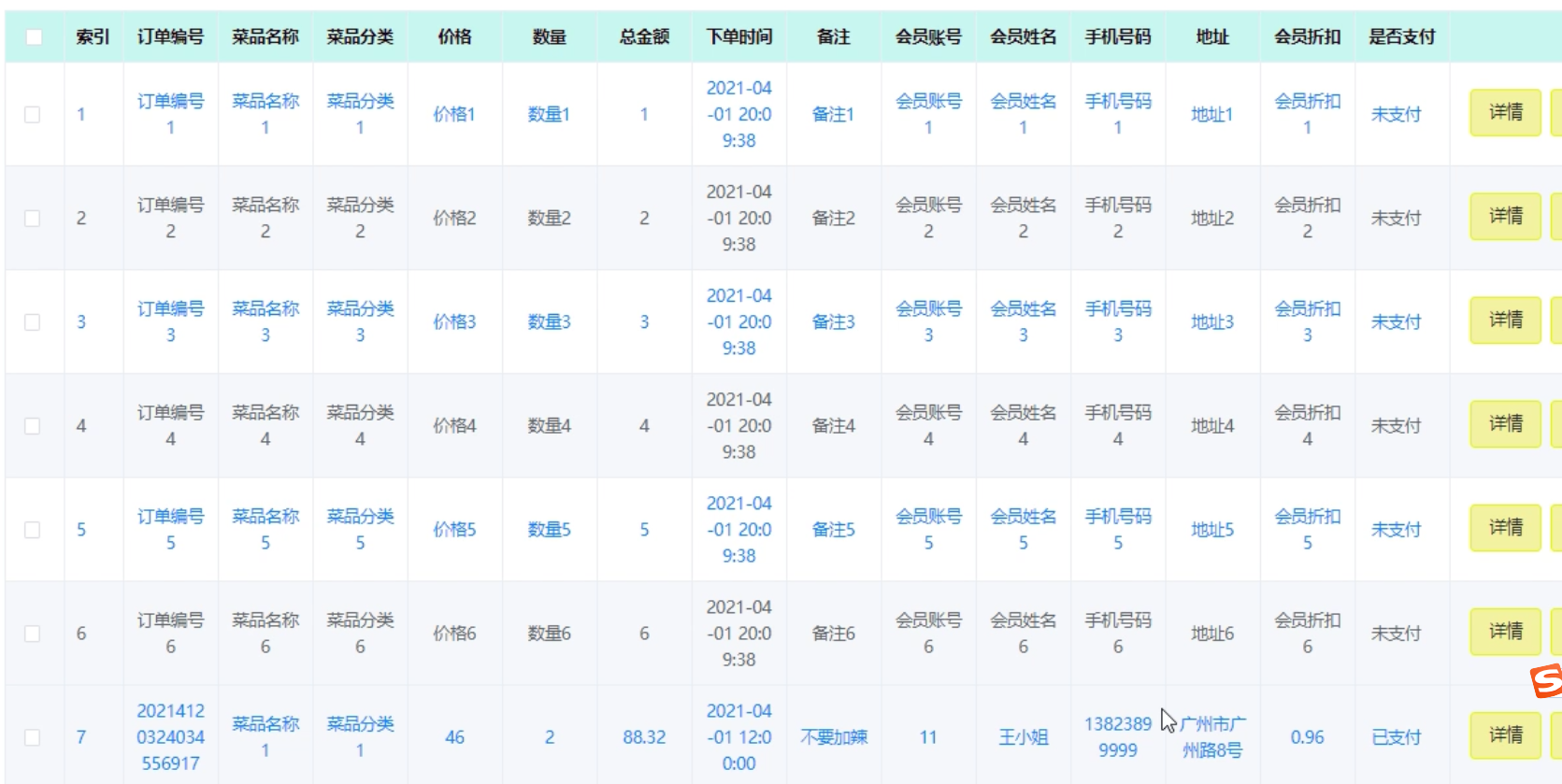Click the 数量3 cell
Screen dimensions: 1562x784
(x=549, y=321)
